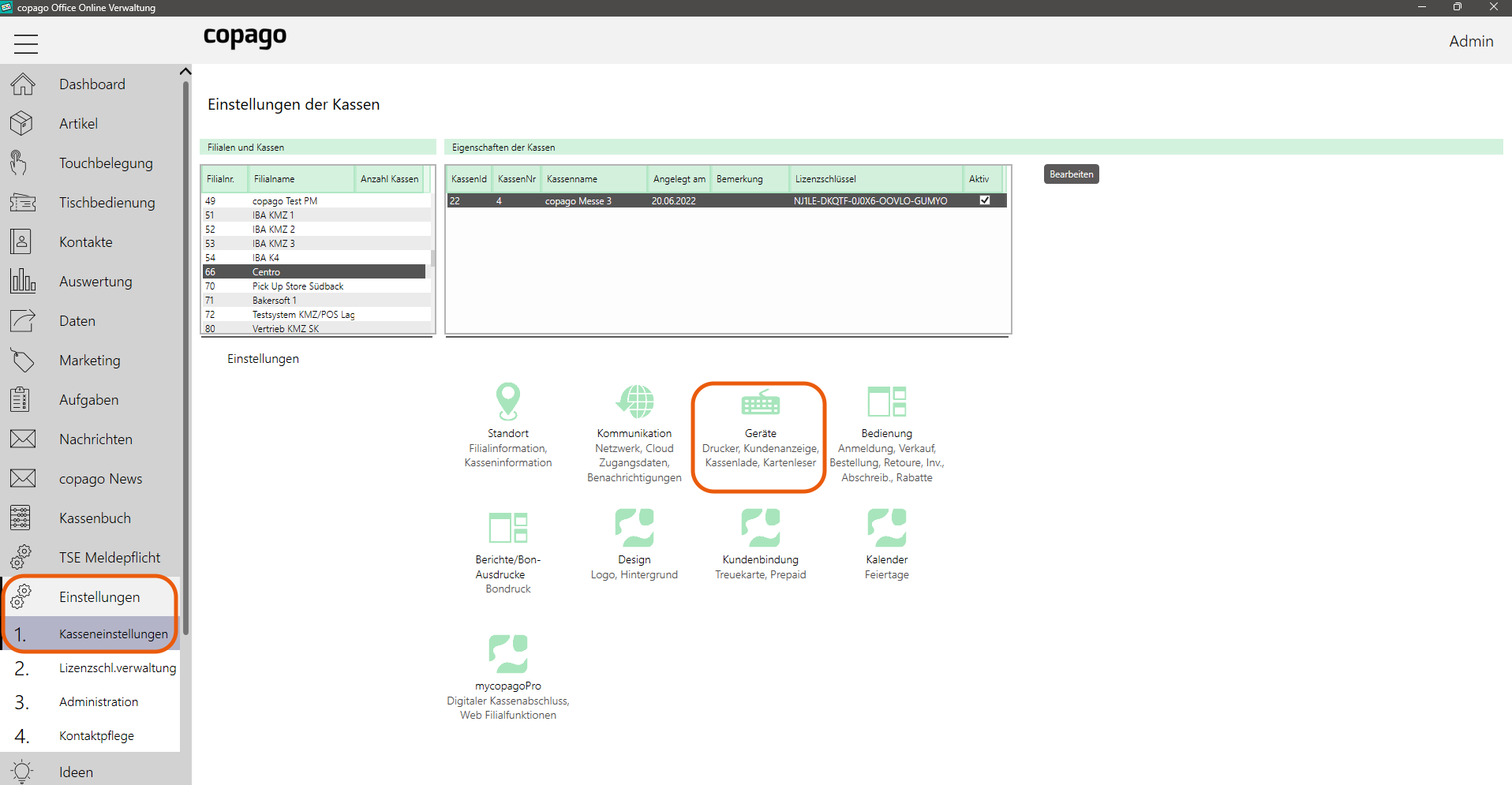The height and width of the screenshot is (785, 1512).
Task: Sort by Lizenzschlüssel column header
Action: click(877, 179)
